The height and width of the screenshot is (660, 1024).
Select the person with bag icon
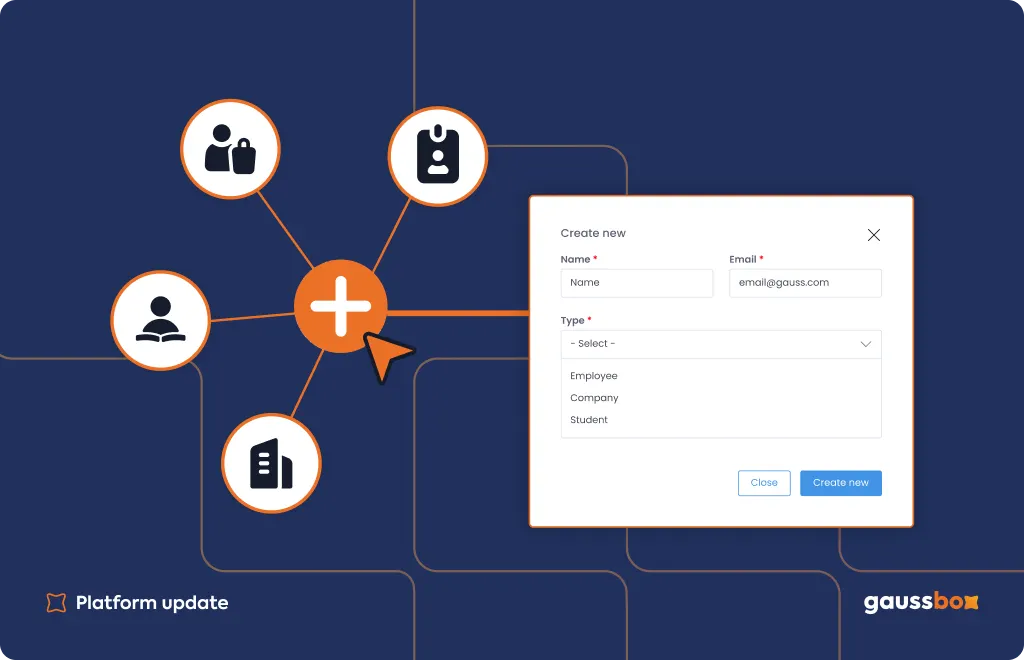click(x=231, y=149)
